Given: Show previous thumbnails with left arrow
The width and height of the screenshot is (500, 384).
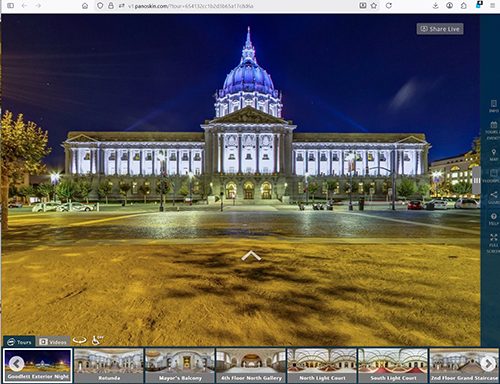Looking at the screenshot, I should [16, 364].
